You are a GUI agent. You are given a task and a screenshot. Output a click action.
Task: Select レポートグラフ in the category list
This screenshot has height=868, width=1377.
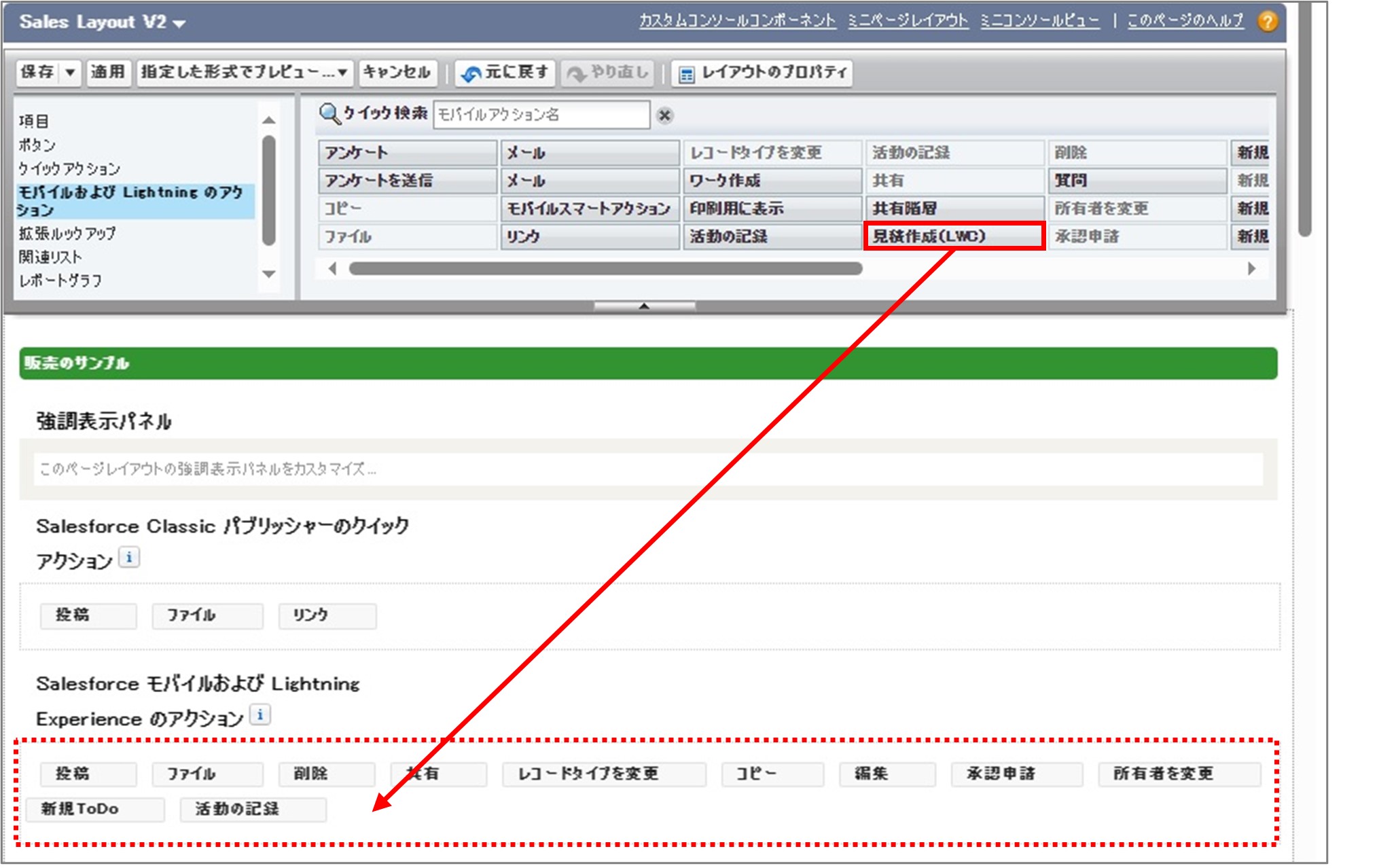[x=60, y=280]
